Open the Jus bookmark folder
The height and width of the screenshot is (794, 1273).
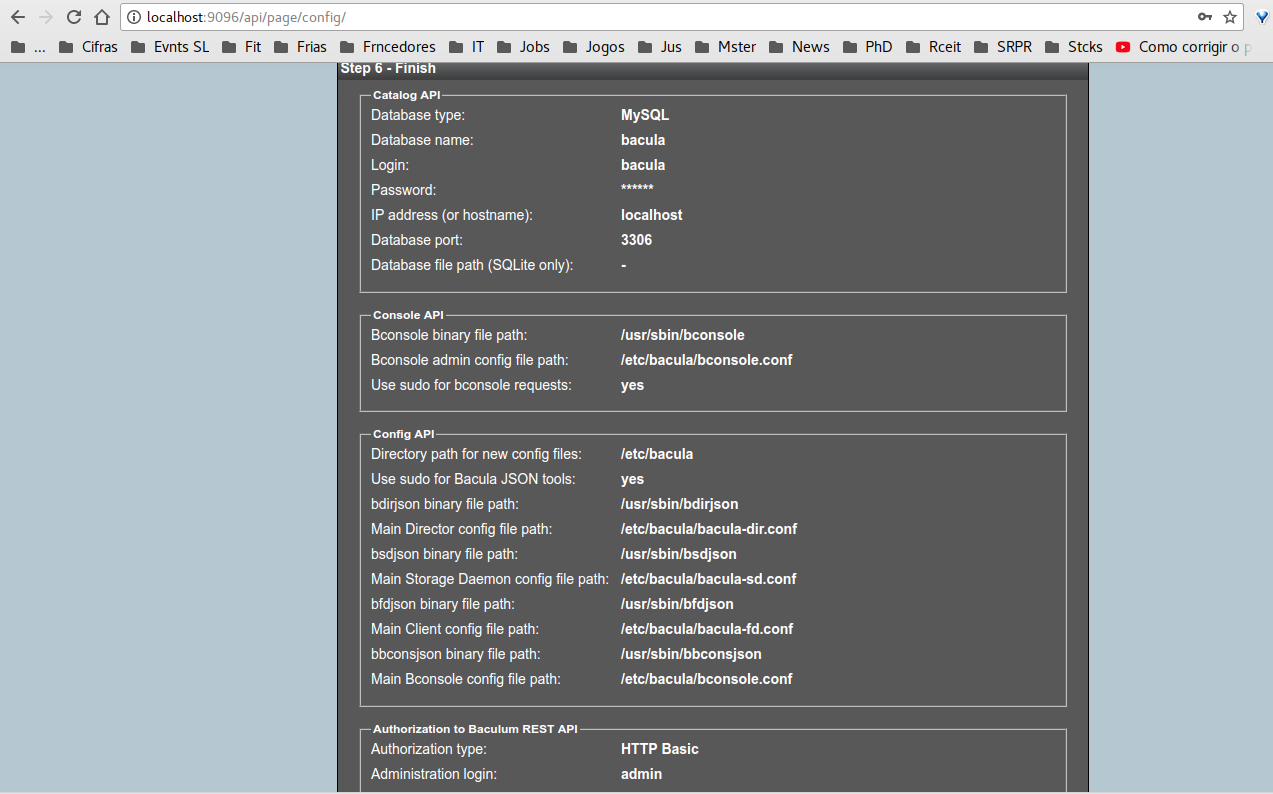[660, 47]
